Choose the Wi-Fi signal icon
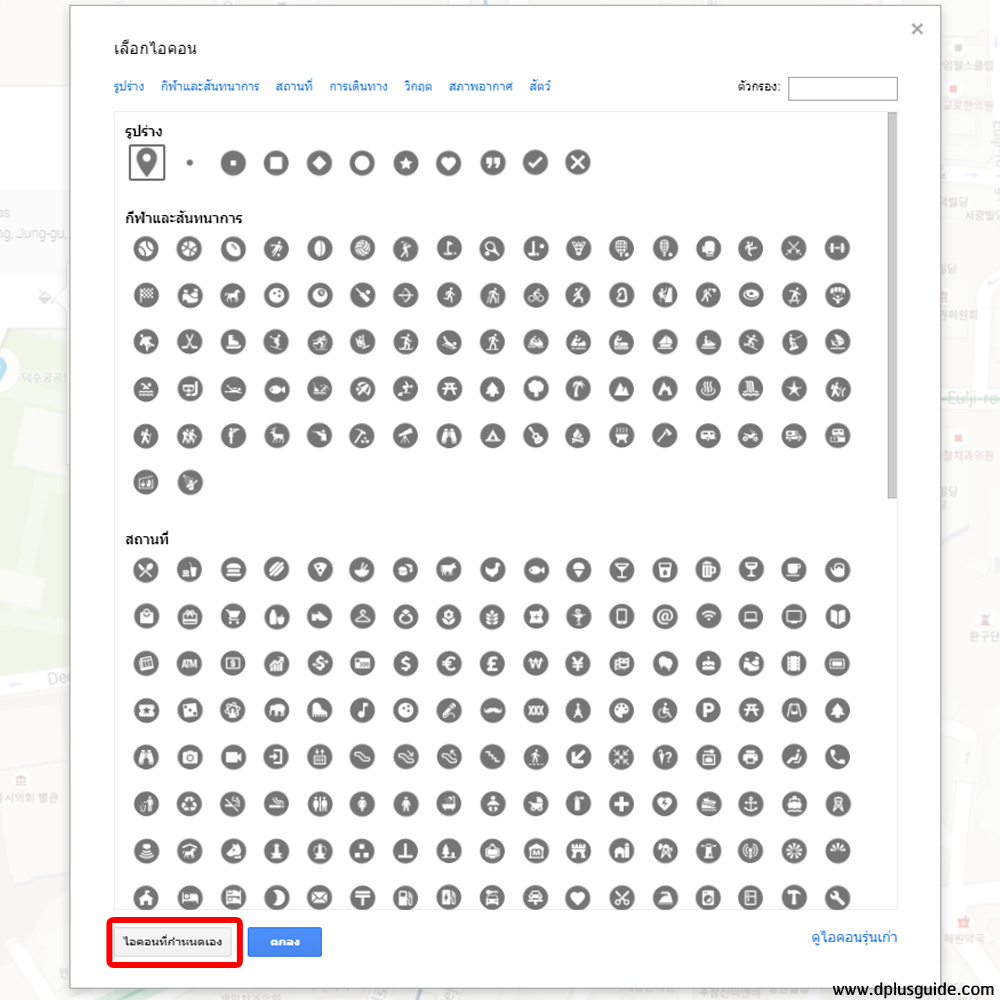The width and height of the screenshot is (1000, 1000). click(708, 616)
